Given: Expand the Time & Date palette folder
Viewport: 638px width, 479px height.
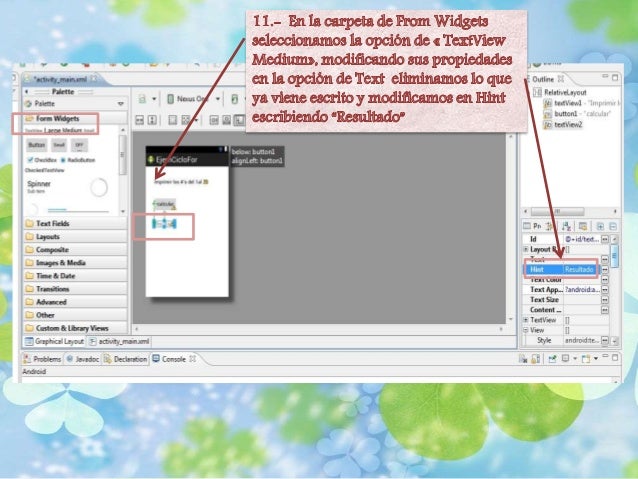Looking at the screenshot, I should click(75, 276).
